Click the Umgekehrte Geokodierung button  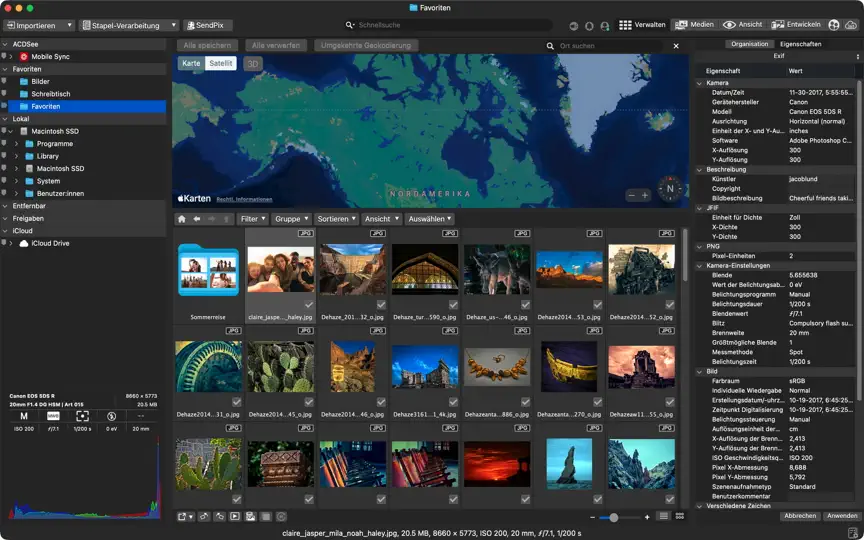(x=366, y=46)
